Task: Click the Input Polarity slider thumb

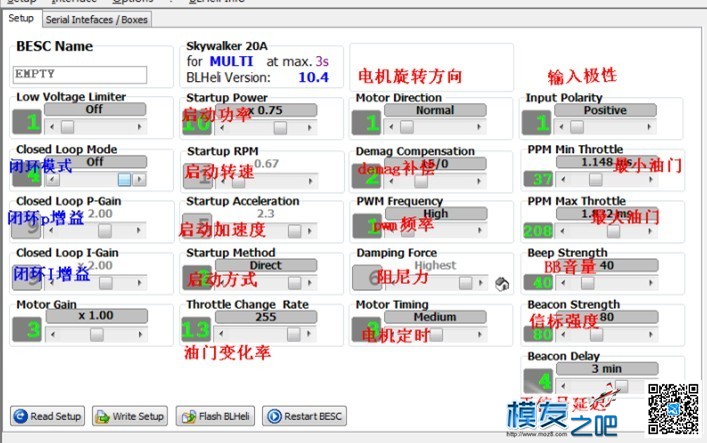Action: (x=577, y=127)
